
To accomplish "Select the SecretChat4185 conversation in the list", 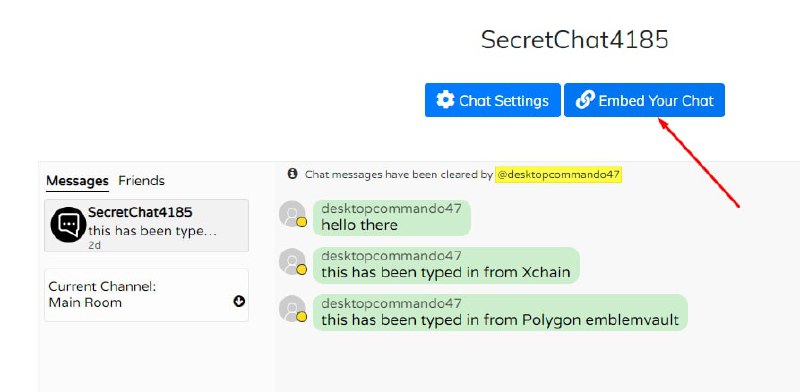I will 146,225.
